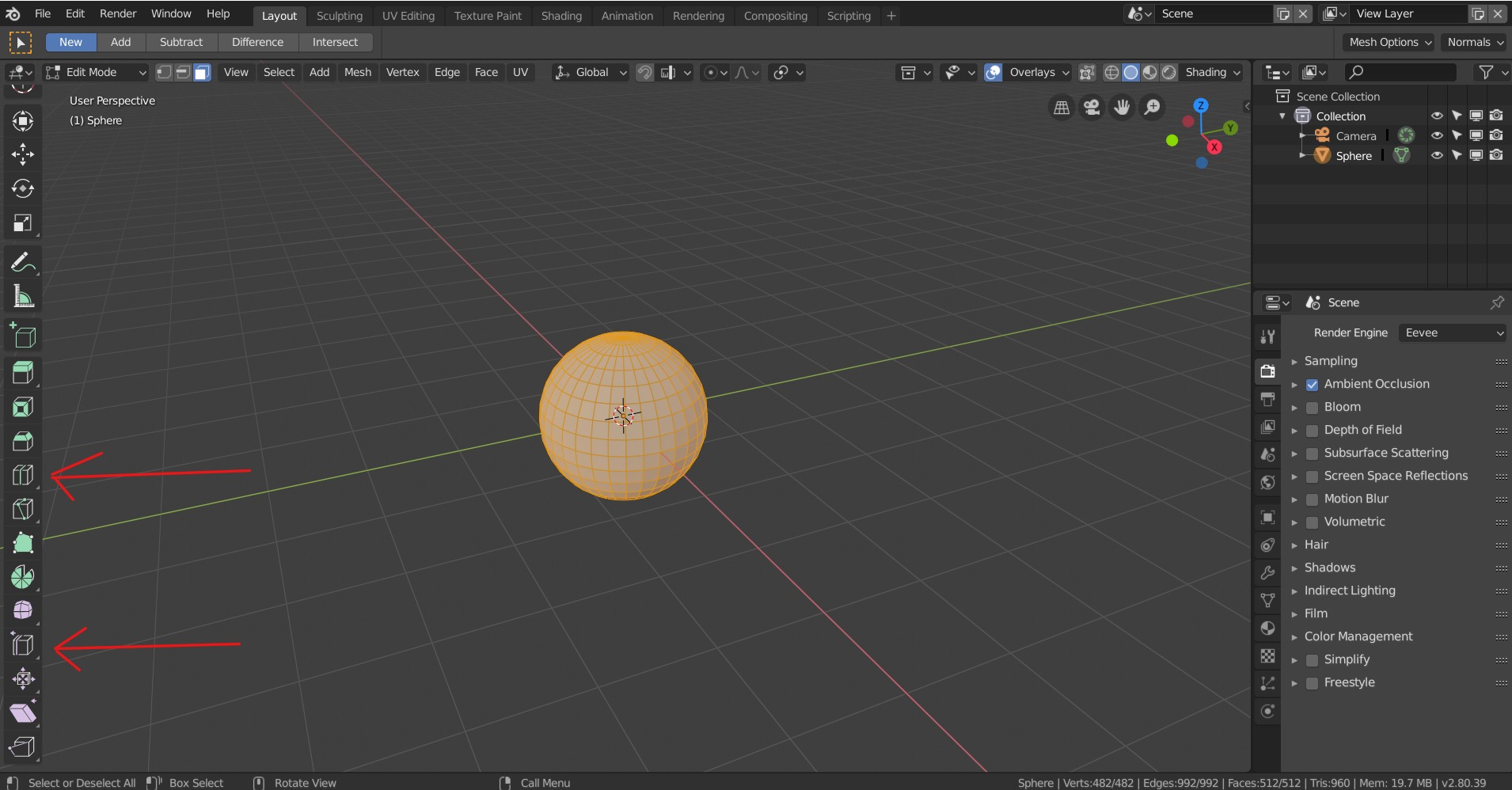Click the zoom view magnifier icon
This screenshot has height=790, width=1512.
point(1153,107)
